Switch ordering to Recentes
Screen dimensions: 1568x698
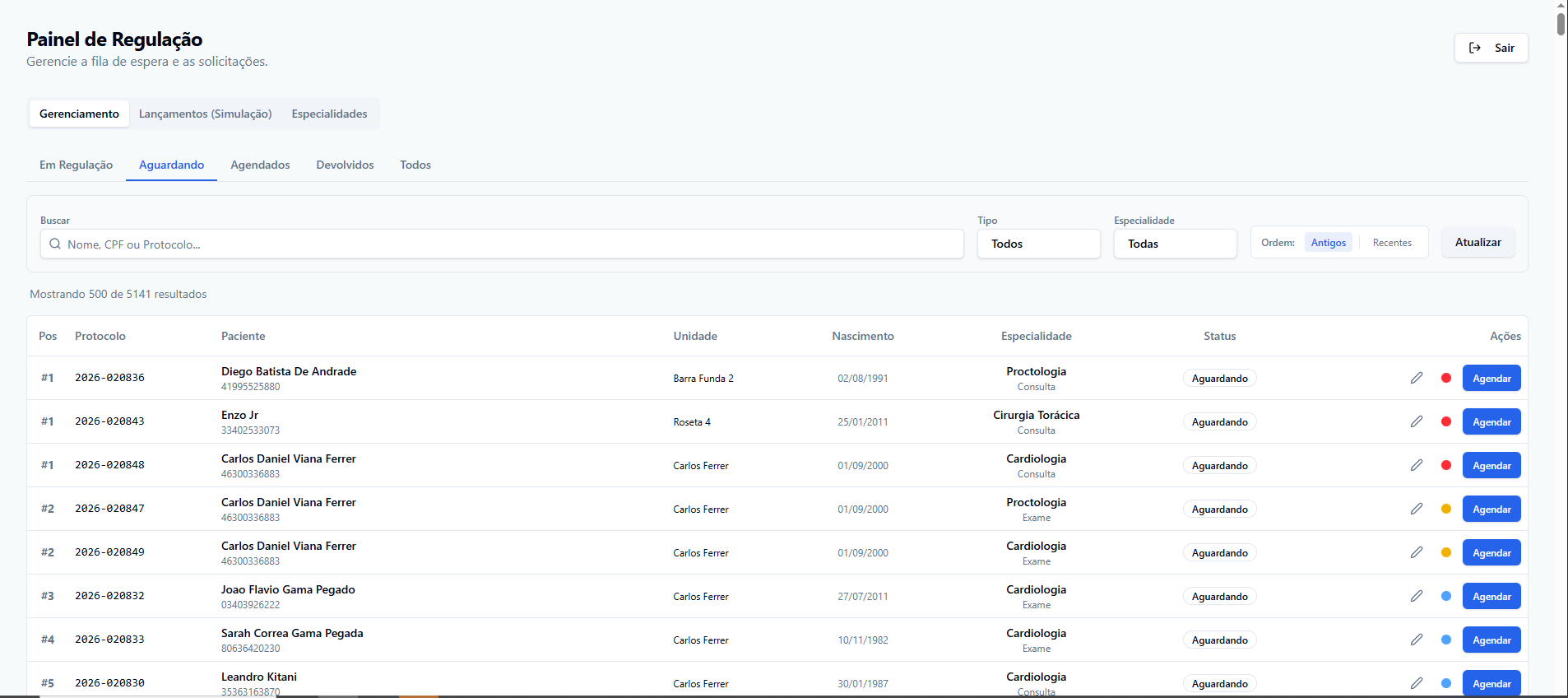(x=1392, y=243)
